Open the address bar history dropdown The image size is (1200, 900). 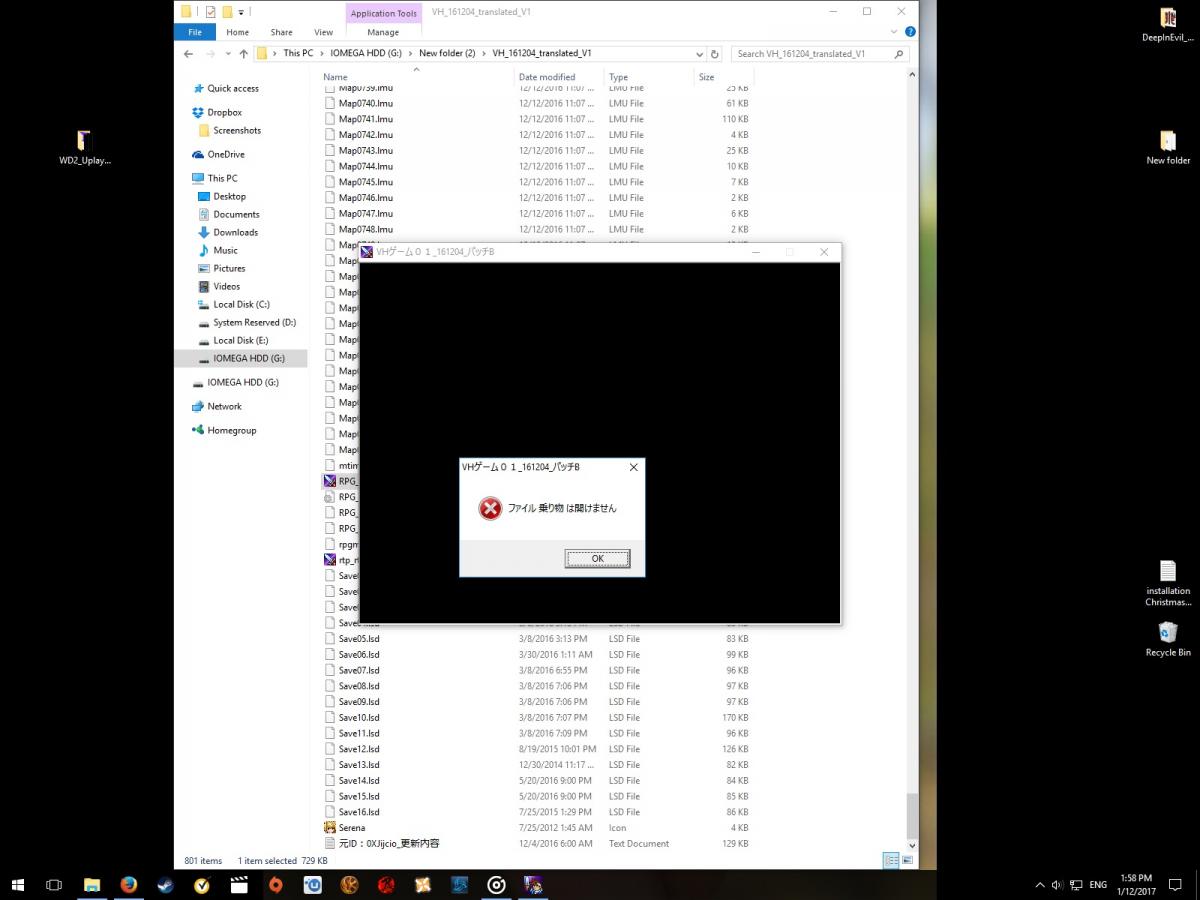coord(699,54)
